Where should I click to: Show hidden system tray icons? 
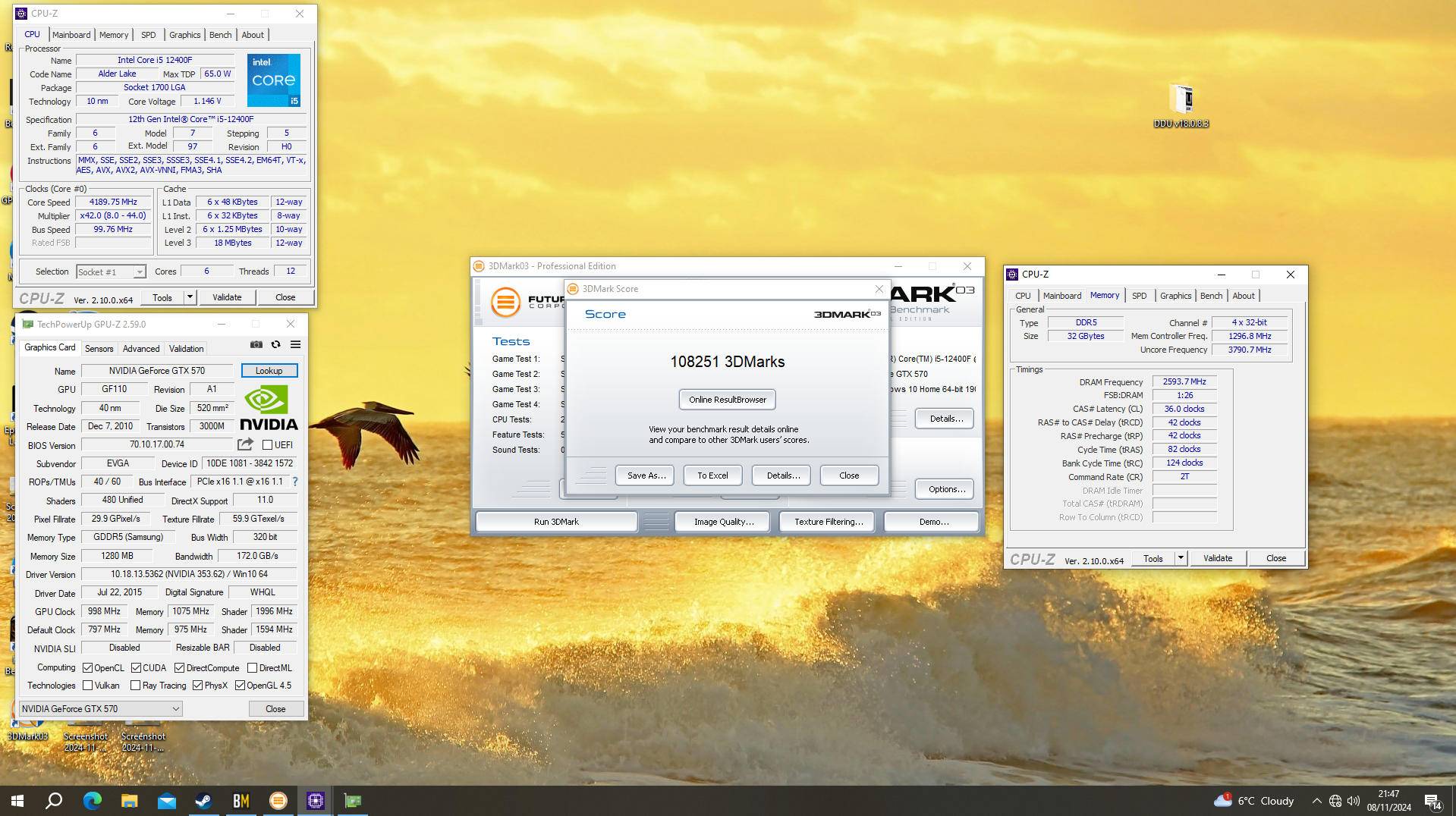pos(1316,801)
